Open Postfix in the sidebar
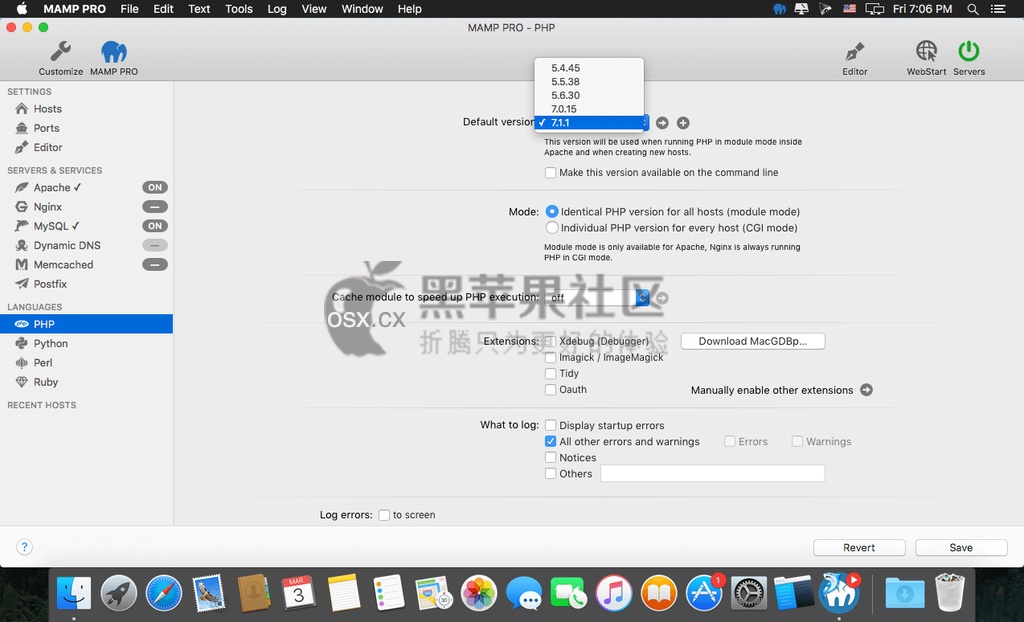Image resolution: width=1024 pixels, height=622 pixels. pos(50,284)
